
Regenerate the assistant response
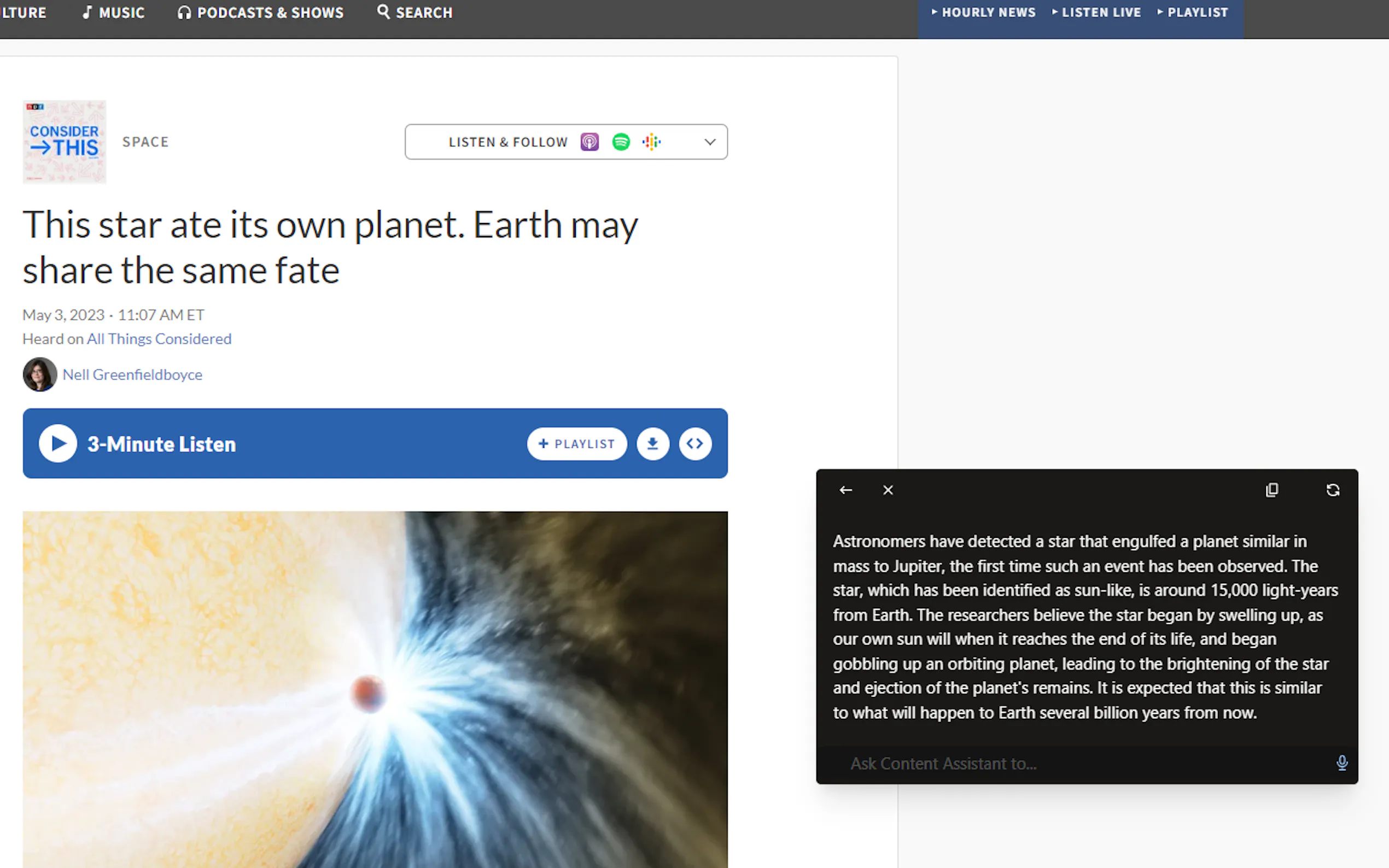pyautogui.click(x=1333, y=490)
